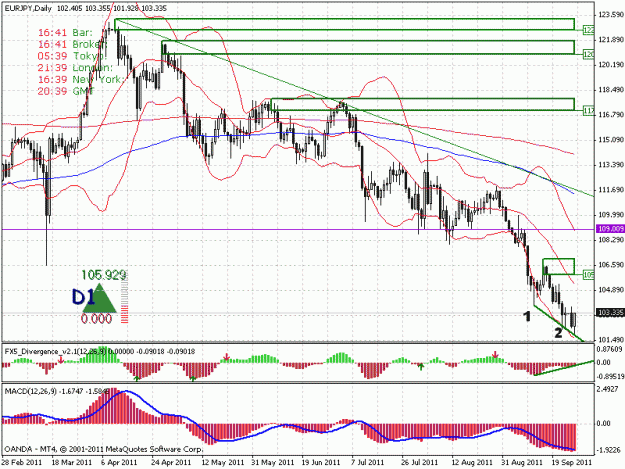Click the 28 Feb 2011 date label
The width and height of the screenshot is (625, 469).
pyautogui.click(x=22, y=462)
